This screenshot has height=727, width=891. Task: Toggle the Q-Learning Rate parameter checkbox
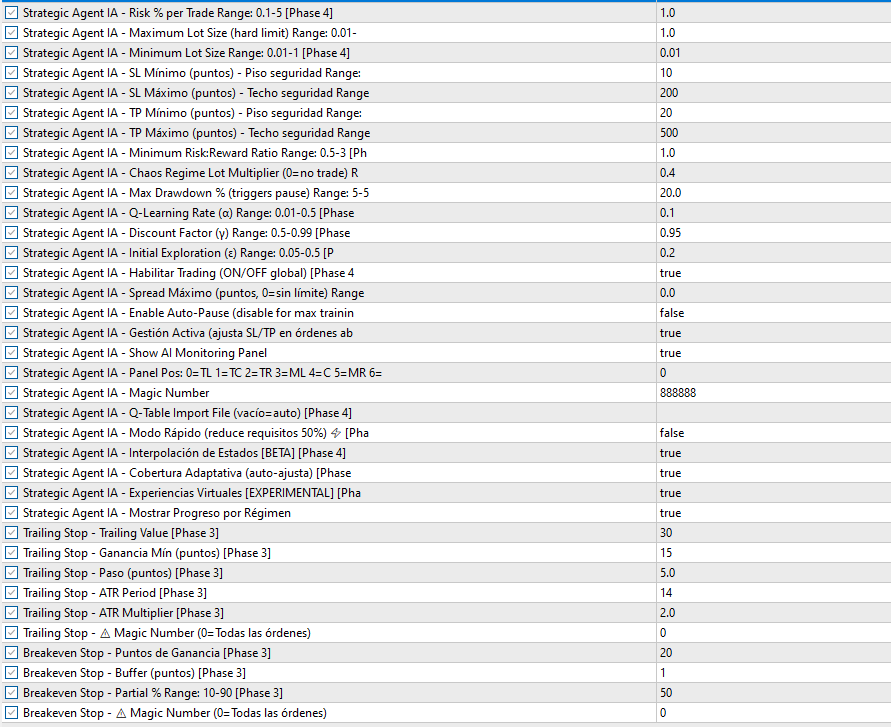click(11, 213)
